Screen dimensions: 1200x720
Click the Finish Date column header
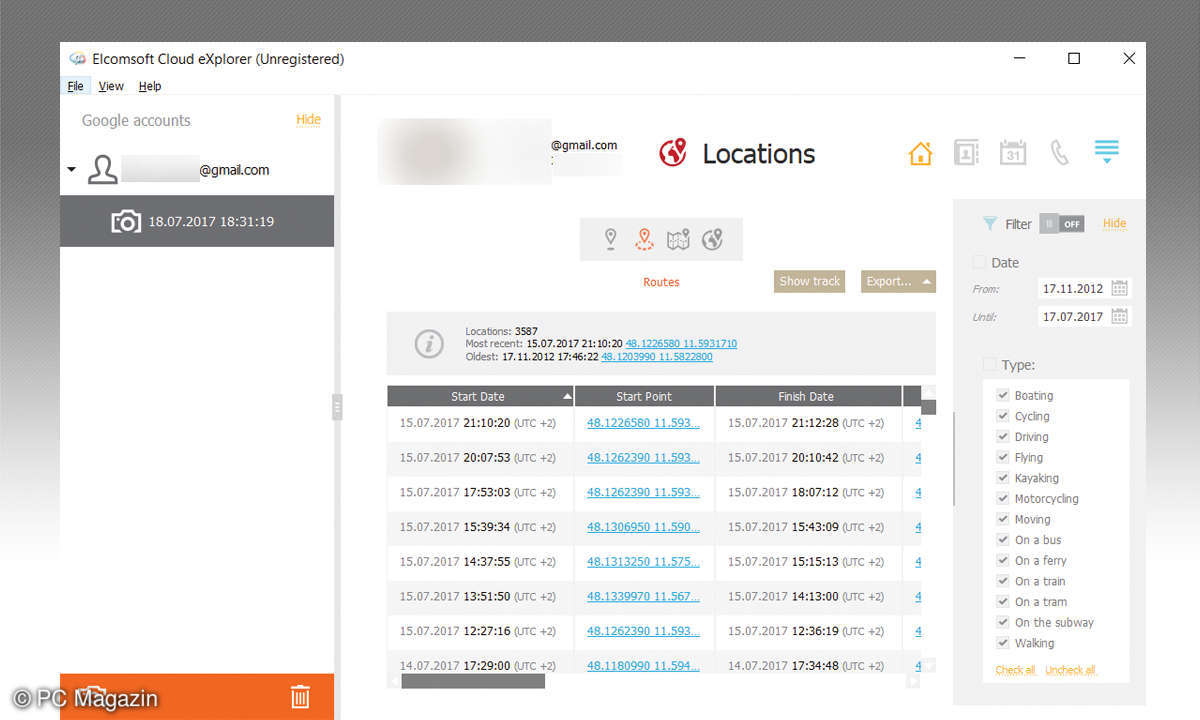(x=808, y=396)
